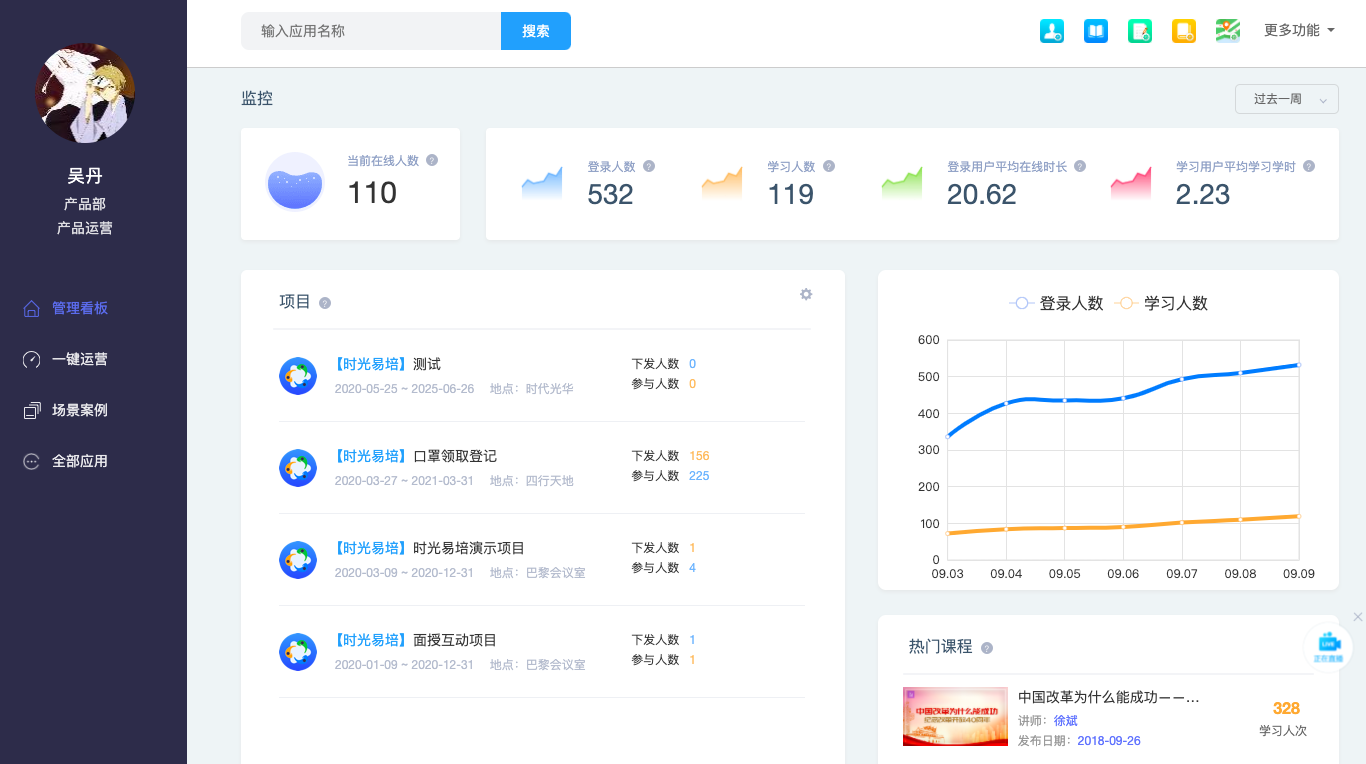Open the green map location icon

pos(1228,31)
